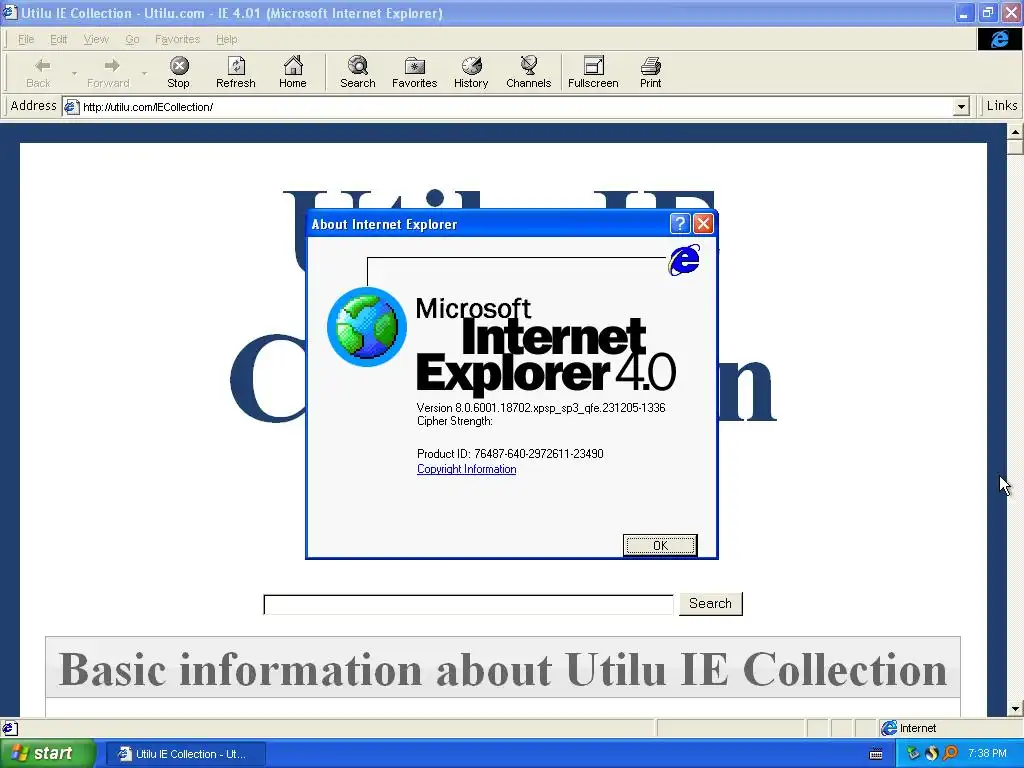
Task: Open the Favorites toolbar button
Action: pyautogui.click(x=414, y=72)
